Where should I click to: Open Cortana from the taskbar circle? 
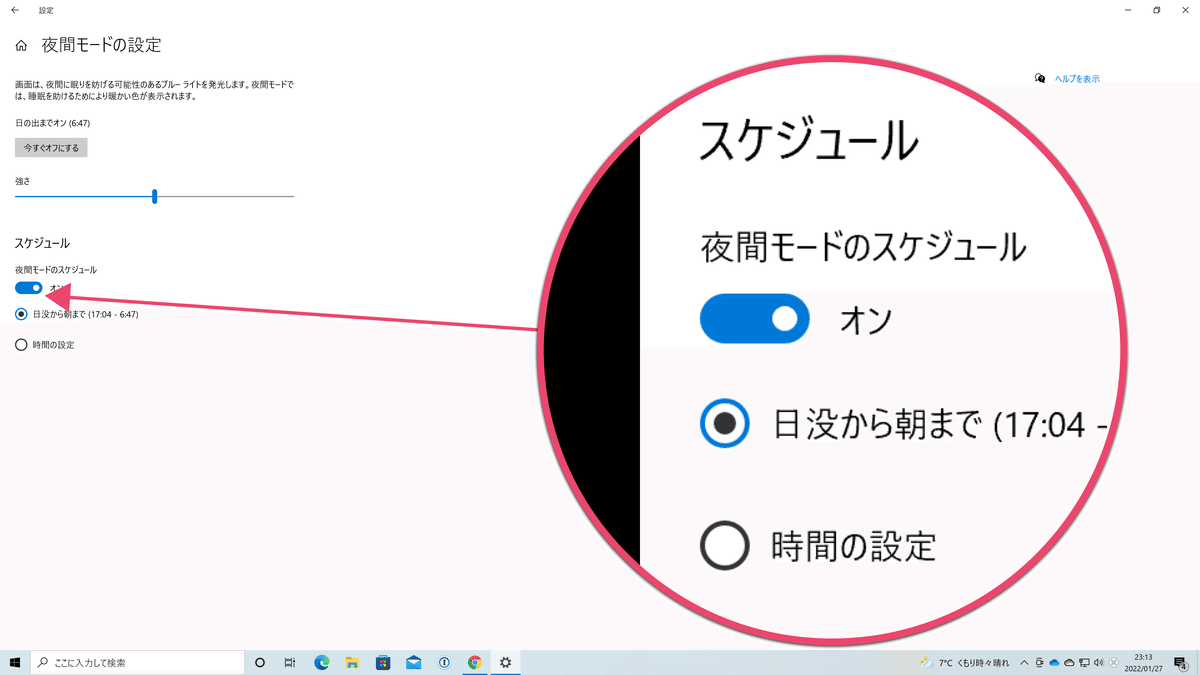[260, 662]
